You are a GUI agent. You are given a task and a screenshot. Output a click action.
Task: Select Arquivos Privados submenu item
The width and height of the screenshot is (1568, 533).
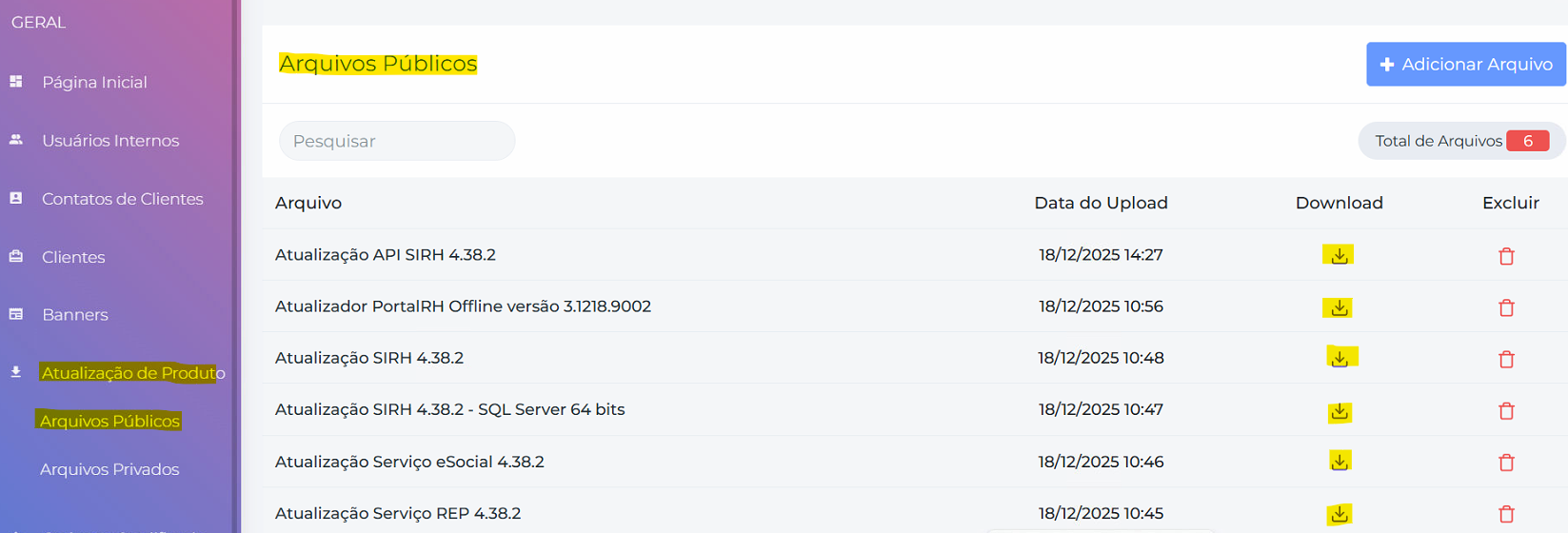(109, 469)
